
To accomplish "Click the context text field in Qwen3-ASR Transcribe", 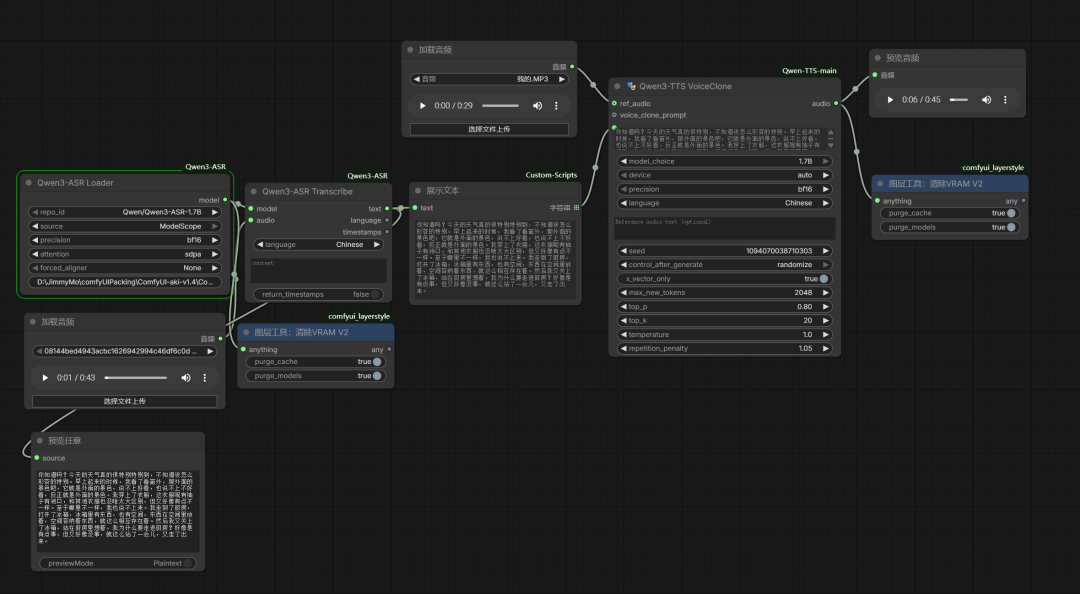I will point(318,270).
